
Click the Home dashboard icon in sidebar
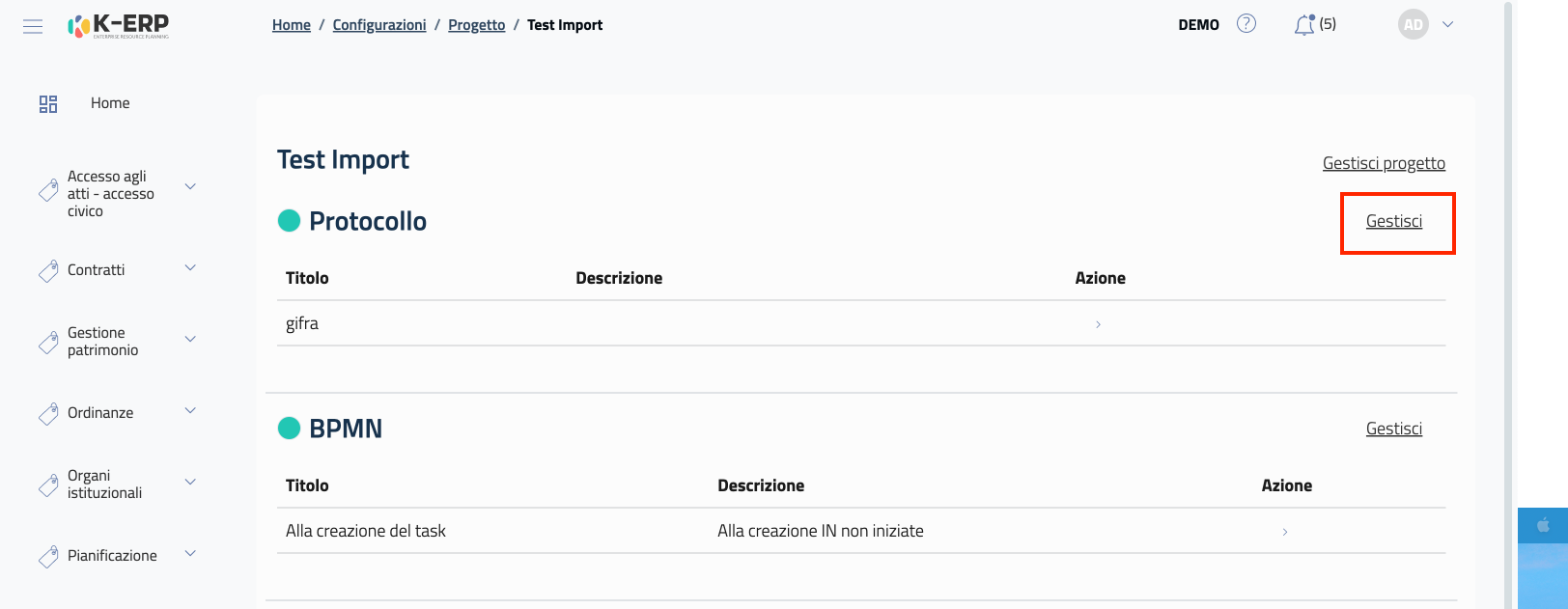48,104
